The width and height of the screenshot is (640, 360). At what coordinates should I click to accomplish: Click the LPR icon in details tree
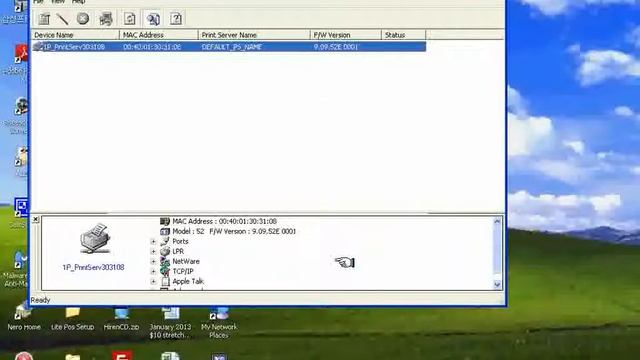(x=165, y=251)
